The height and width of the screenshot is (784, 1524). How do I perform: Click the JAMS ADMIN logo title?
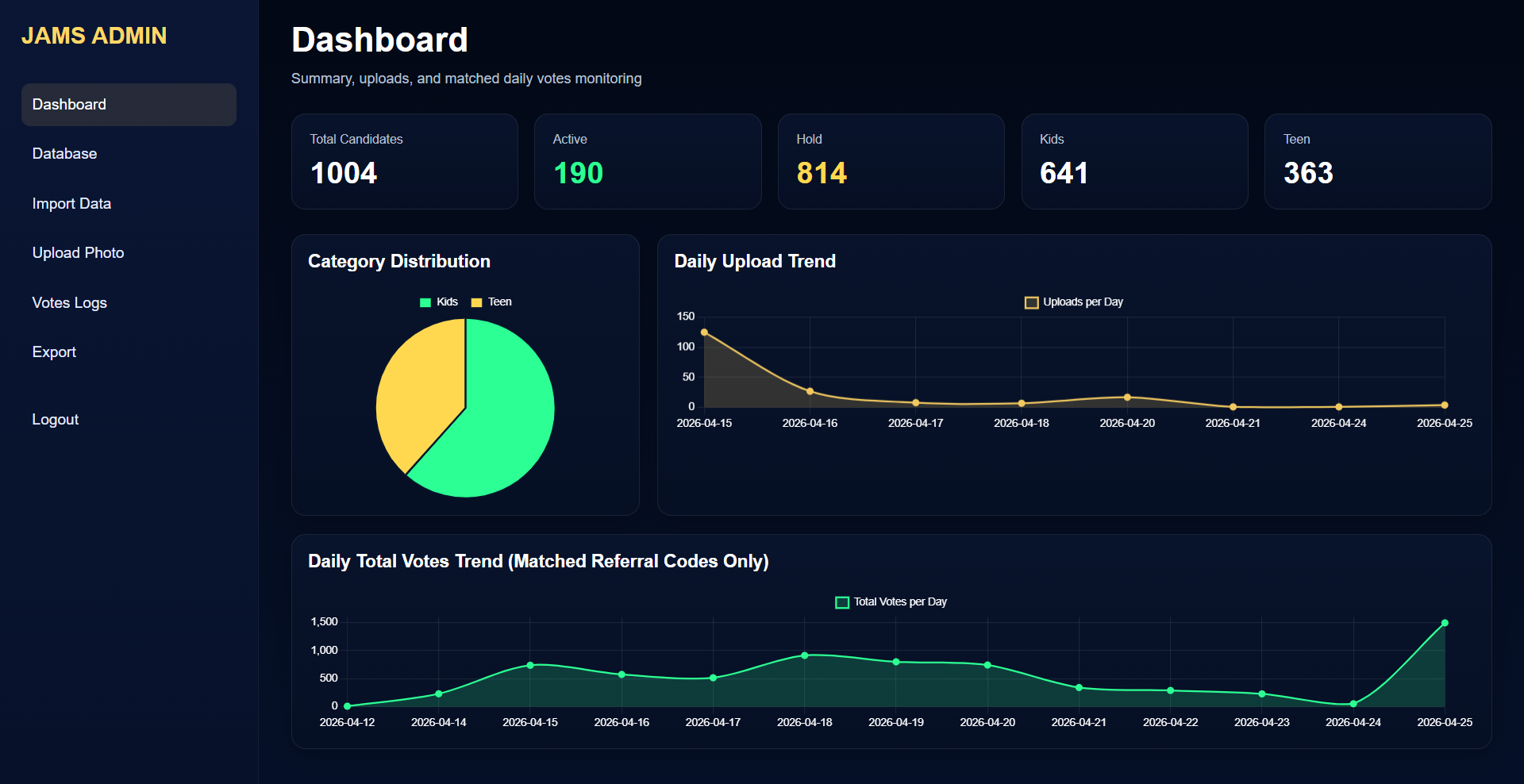click(94, 36)
